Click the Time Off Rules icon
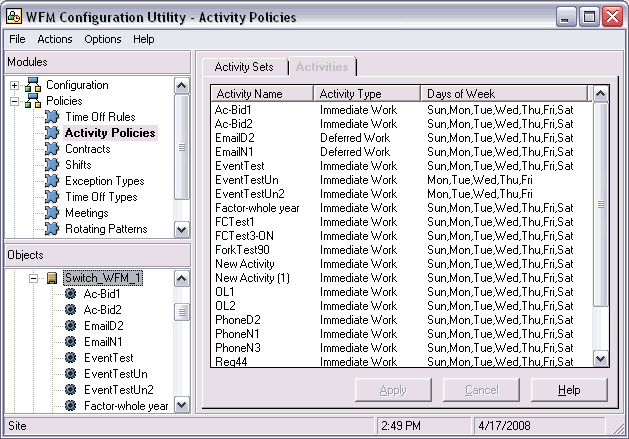This screenshot has width=629, height=439. pos(52,117)
